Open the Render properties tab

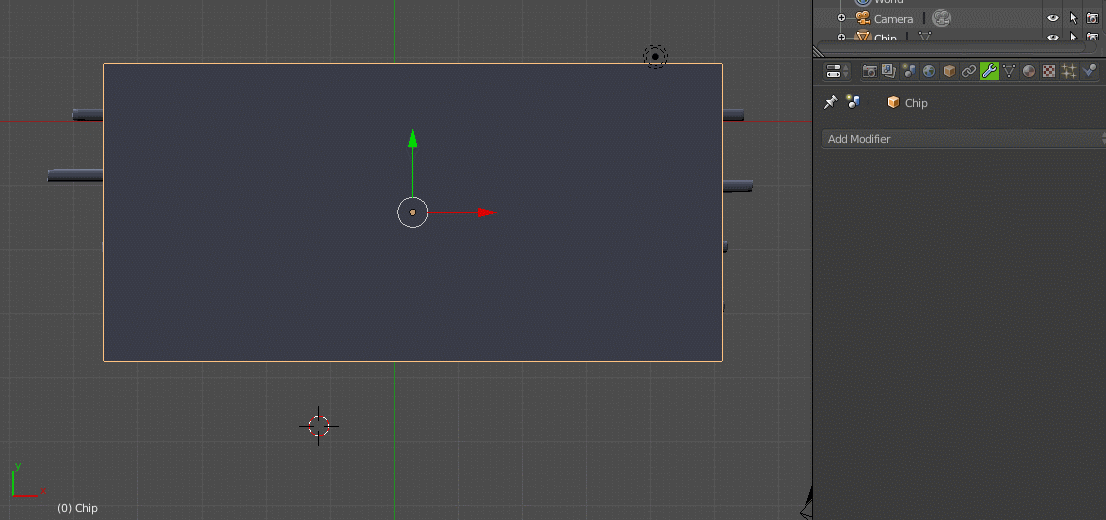pyautogui.click(x=870, y=71)
